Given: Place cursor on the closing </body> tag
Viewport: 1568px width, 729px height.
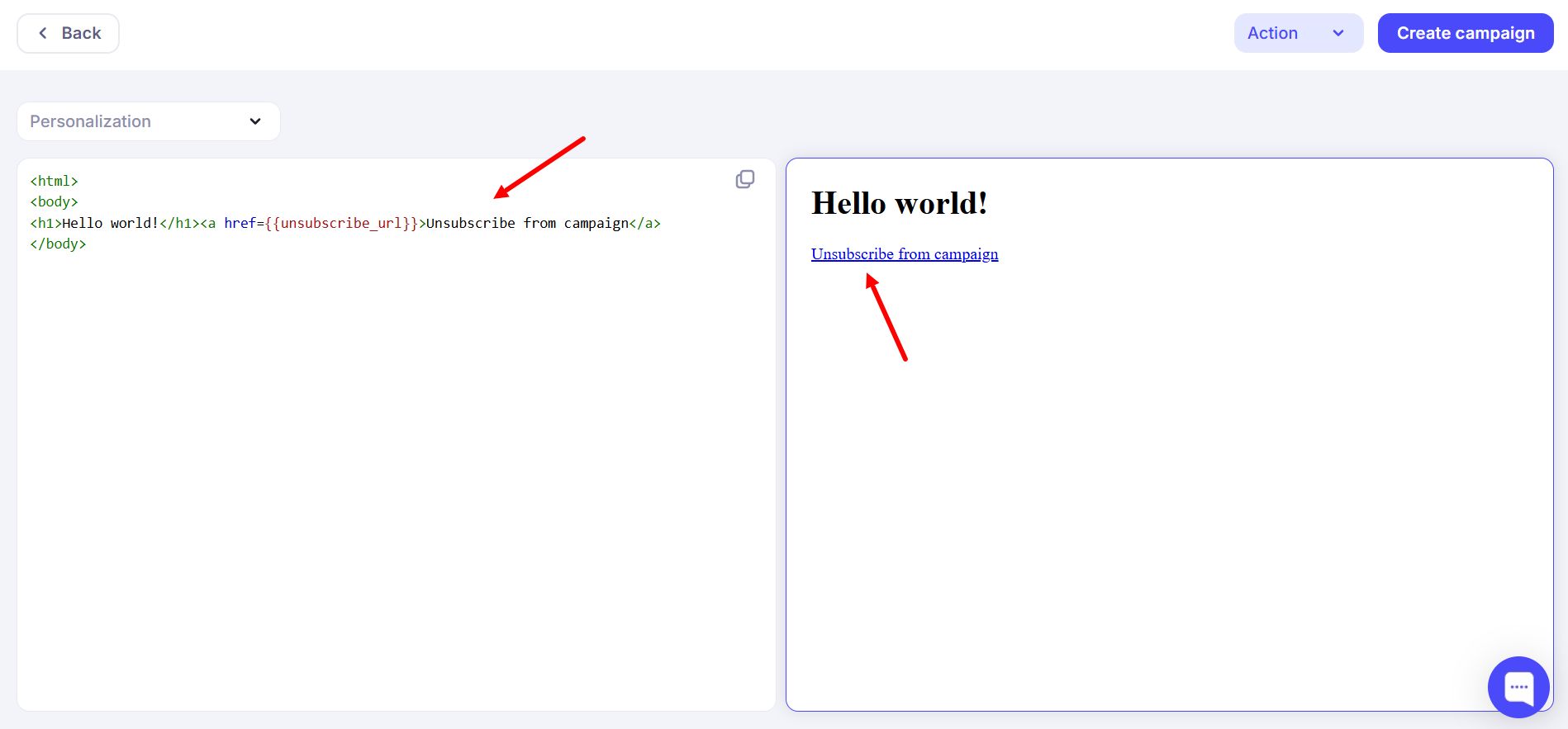Looking at the screenshot, I should (x=58, y=244).
